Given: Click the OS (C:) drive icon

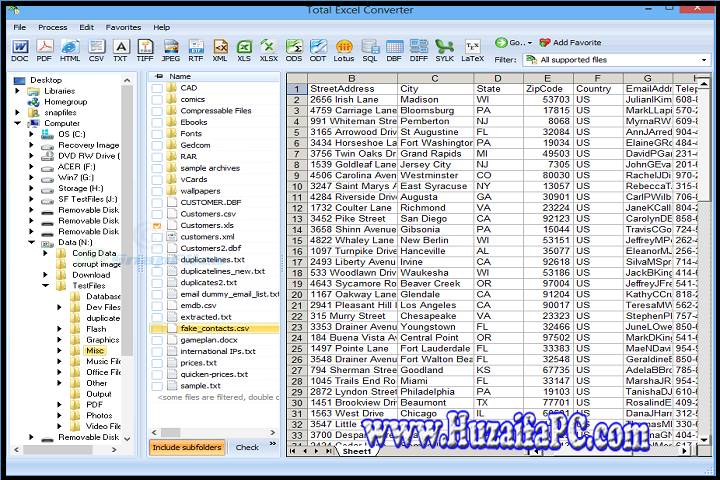Looking at the screenshot, I should coord(47,134).
